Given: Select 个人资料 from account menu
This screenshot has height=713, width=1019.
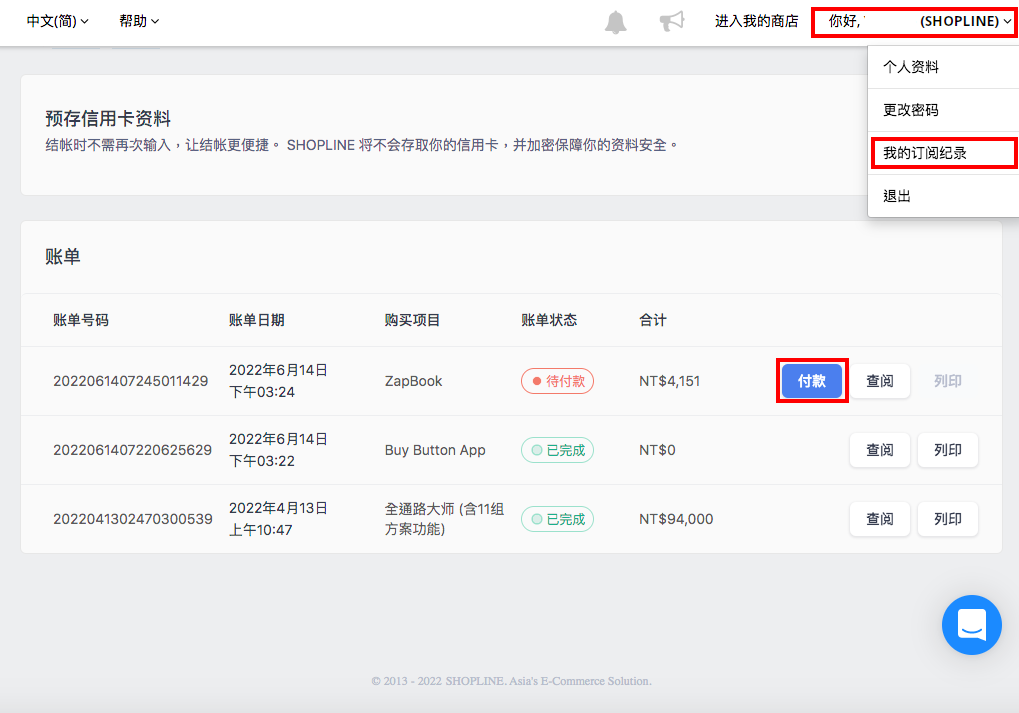Looking at the screenshot, I should pos(944,67).
